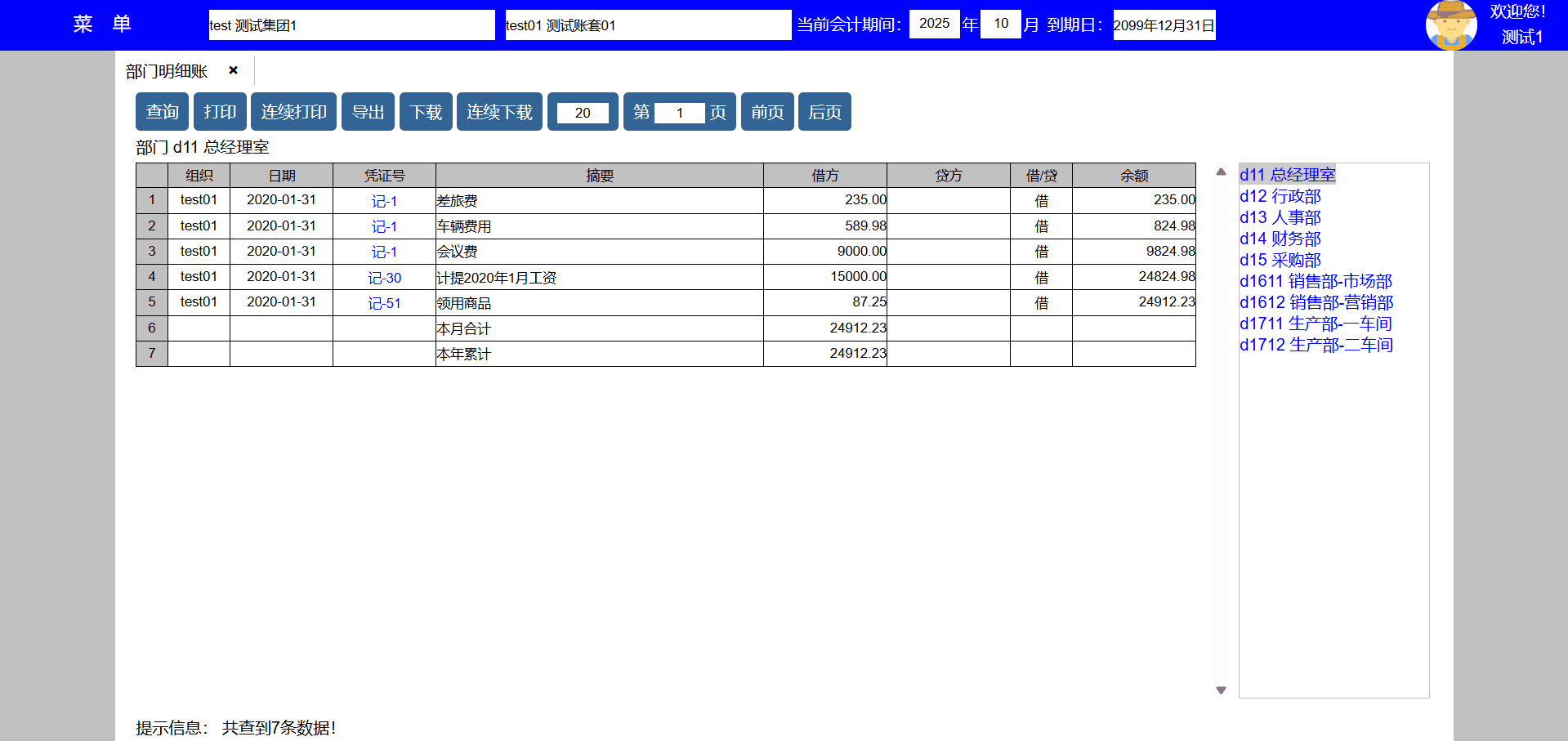
Task: Click the user avatar icon
Action: (x=1450, y=25)
